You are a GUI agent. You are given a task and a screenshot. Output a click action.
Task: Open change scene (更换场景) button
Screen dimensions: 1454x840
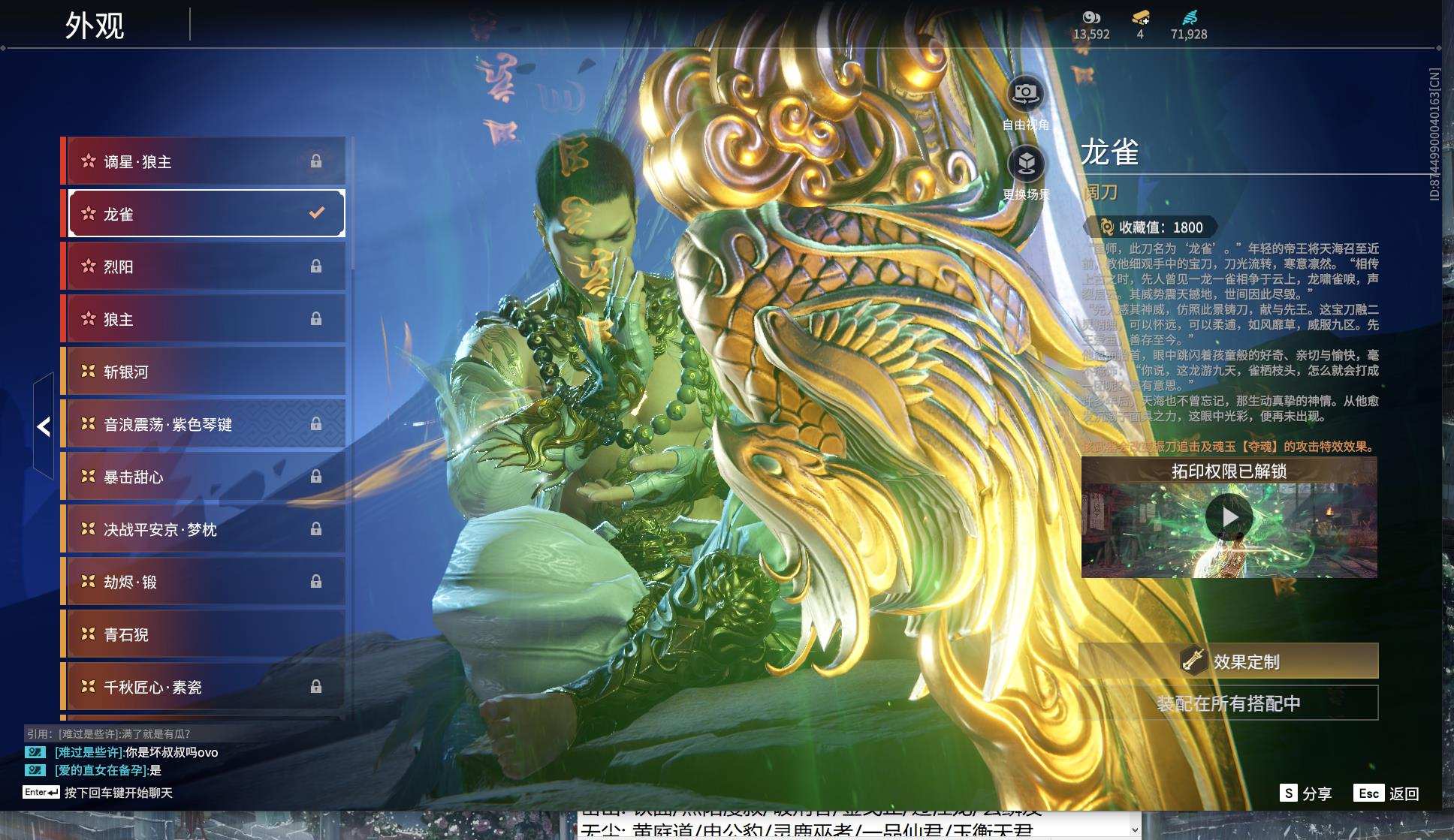pos(1026,164)
